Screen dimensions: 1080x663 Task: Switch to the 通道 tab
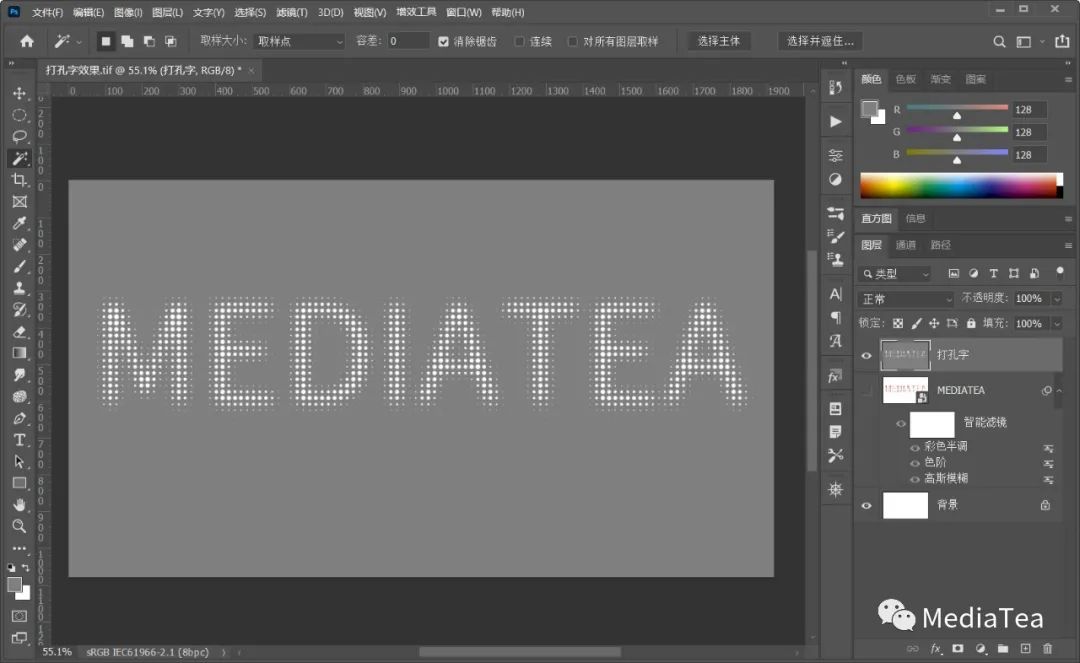click(905, 245)
